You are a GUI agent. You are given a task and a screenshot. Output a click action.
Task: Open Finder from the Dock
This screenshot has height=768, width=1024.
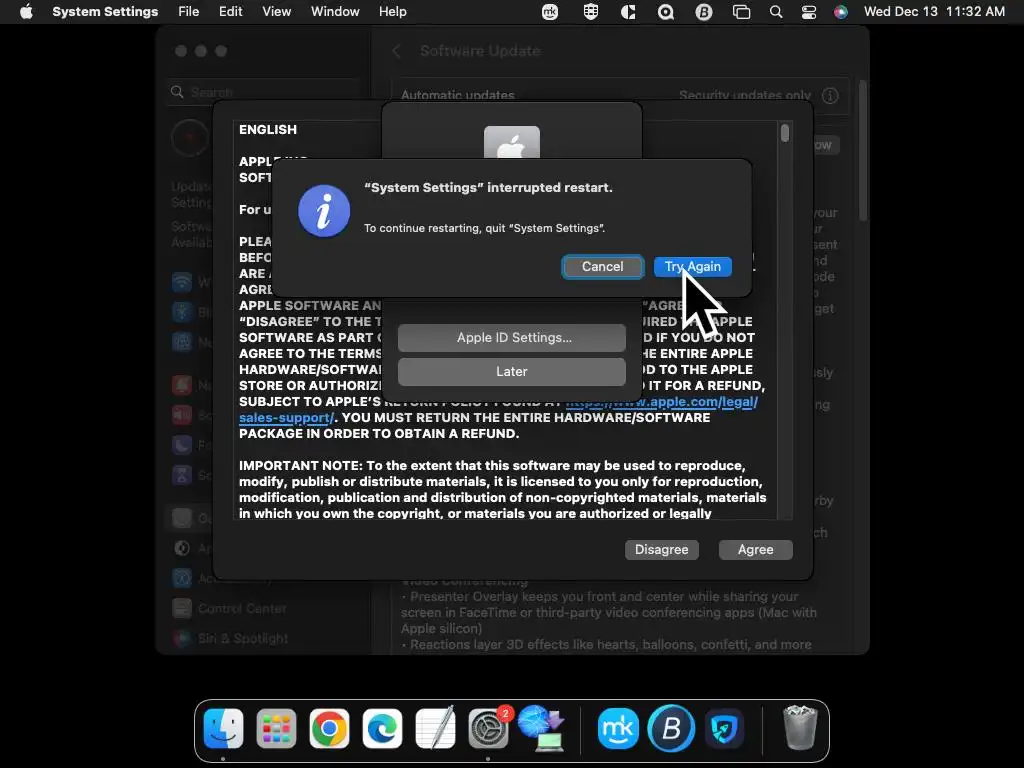point(223,728)
